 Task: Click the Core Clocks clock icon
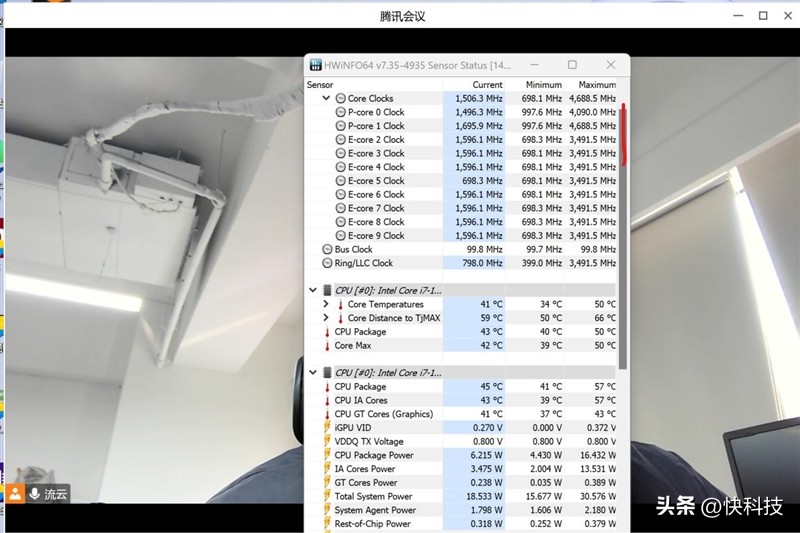pyautogui.click(x=340, y=98)
